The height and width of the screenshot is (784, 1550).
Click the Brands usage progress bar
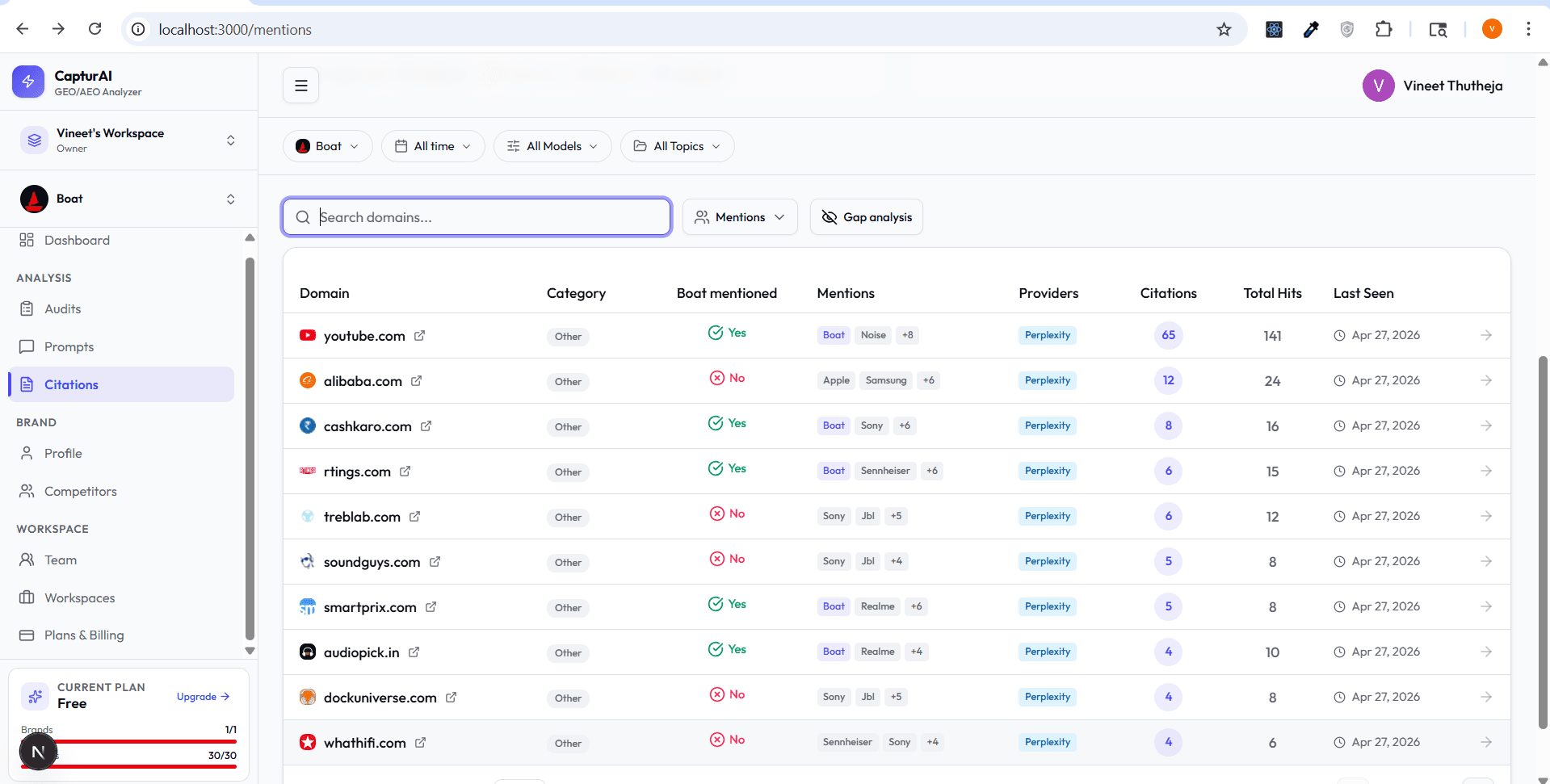click(x=128, y=741)
